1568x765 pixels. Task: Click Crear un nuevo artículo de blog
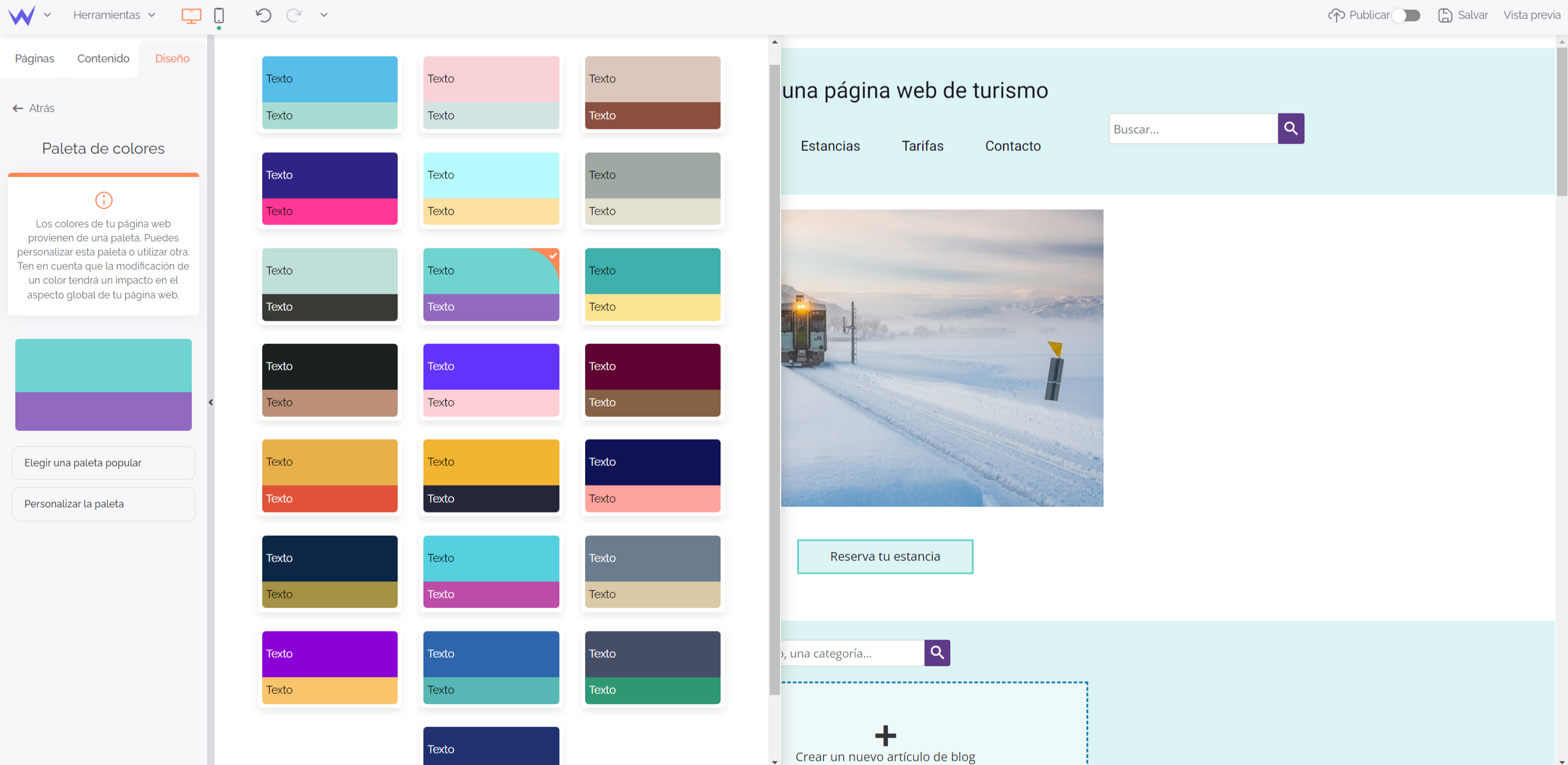click(x=885, y=756)
